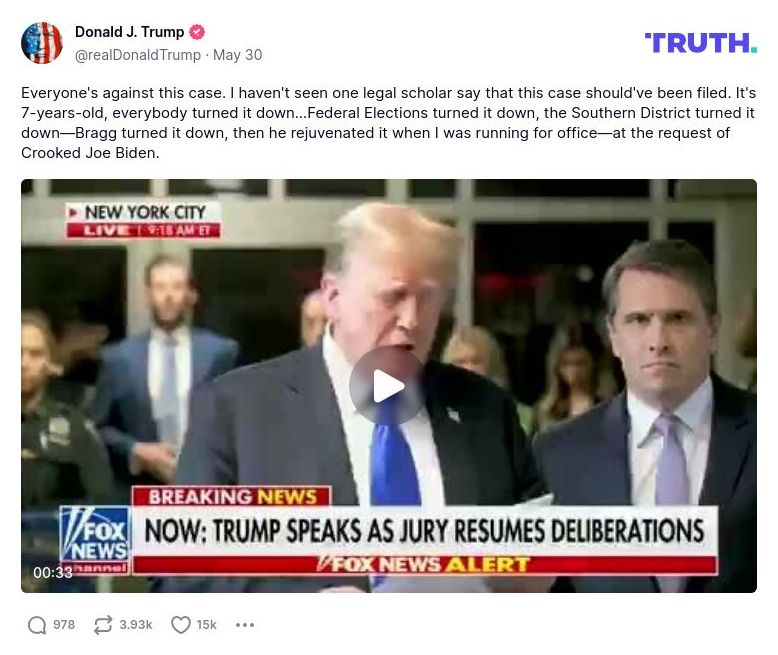Click the red verified checkmark badge
778x655 pixels.
click(197, 32)
